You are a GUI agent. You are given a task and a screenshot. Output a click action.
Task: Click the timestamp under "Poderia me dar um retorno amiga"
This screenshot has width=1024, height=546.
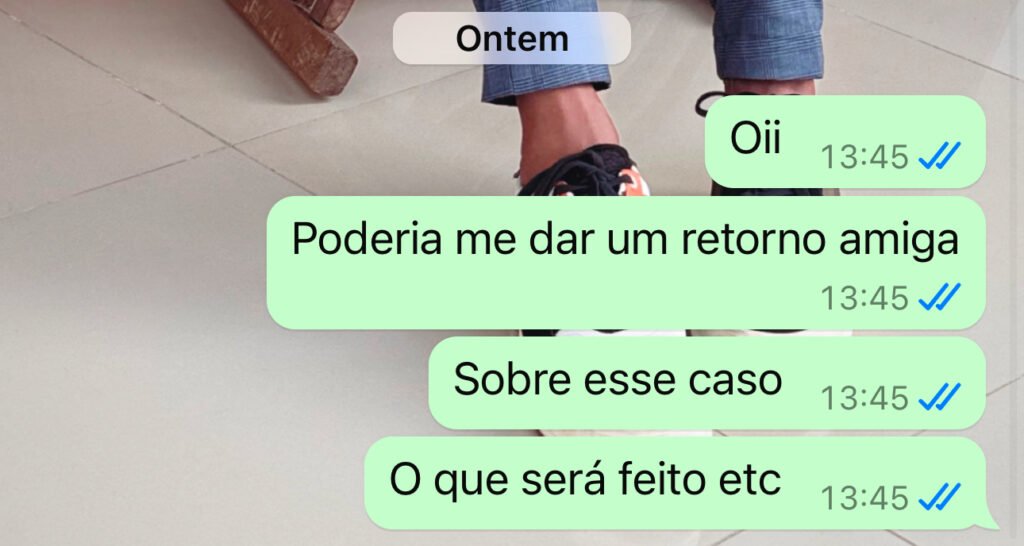[865, 298]
